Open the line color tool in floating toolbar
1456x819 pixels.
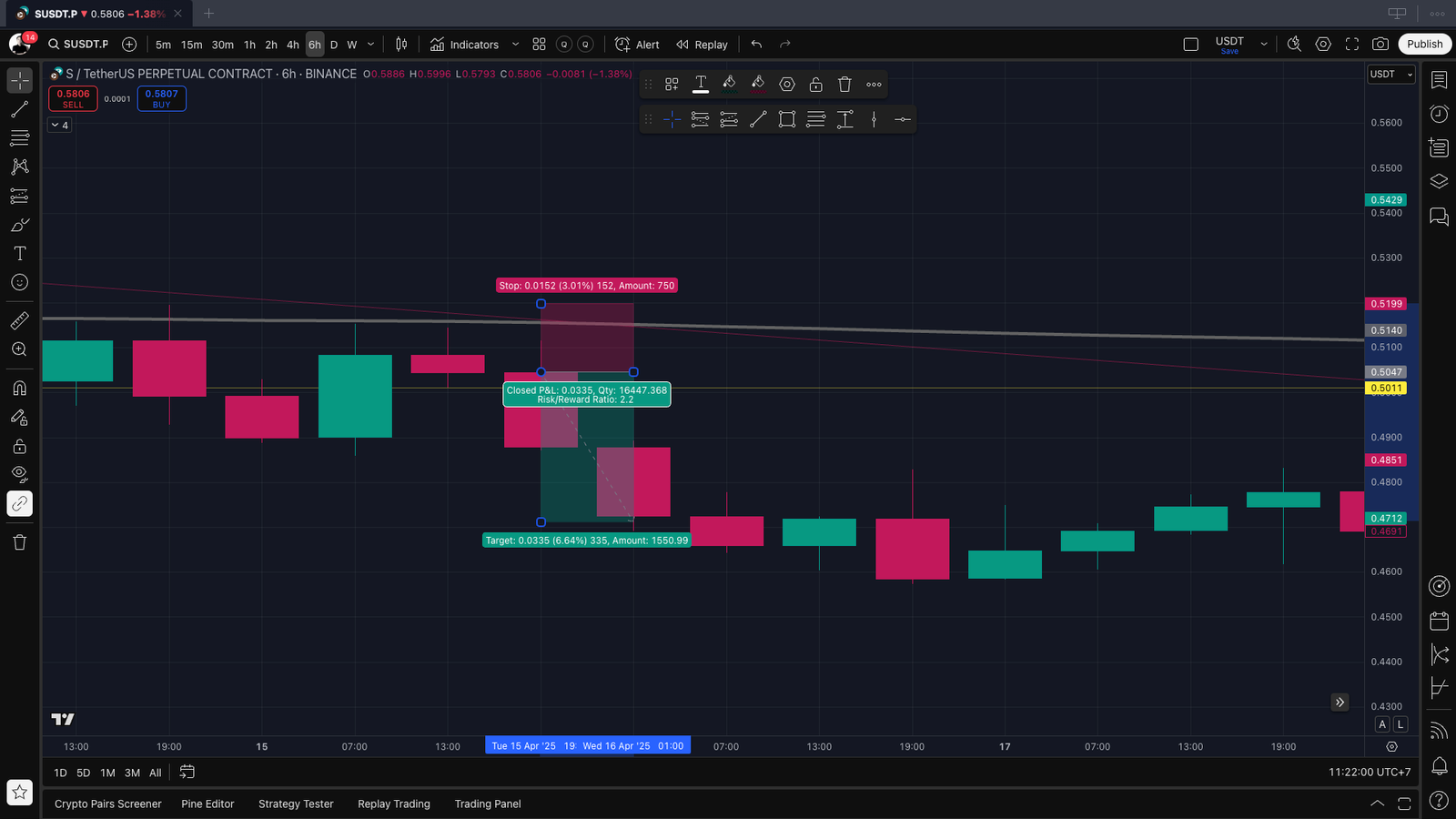(x=729, y=85)
